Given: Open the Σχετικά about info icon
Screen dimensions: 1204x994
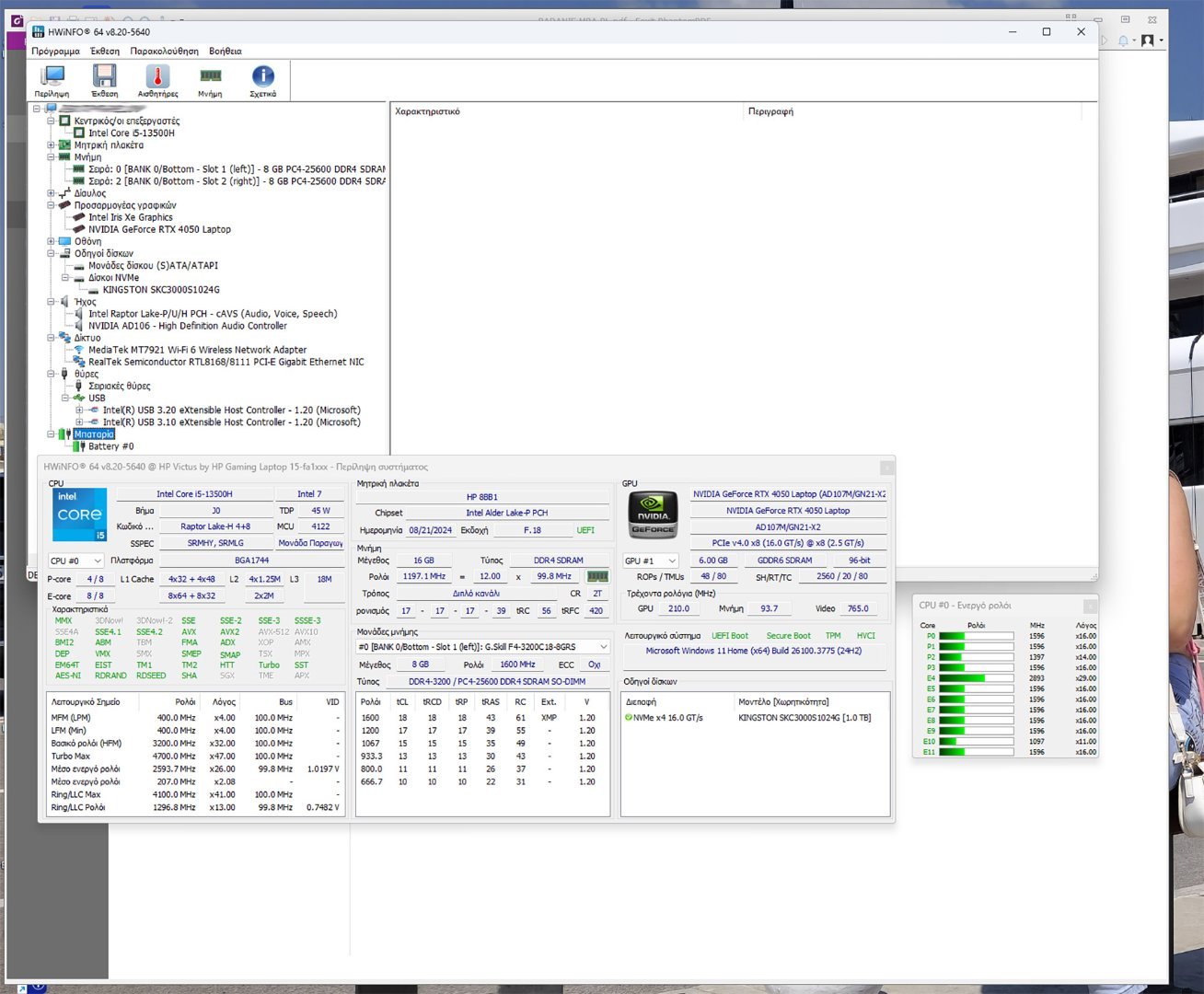Looking at the screenshot, I should coord(262,81).
